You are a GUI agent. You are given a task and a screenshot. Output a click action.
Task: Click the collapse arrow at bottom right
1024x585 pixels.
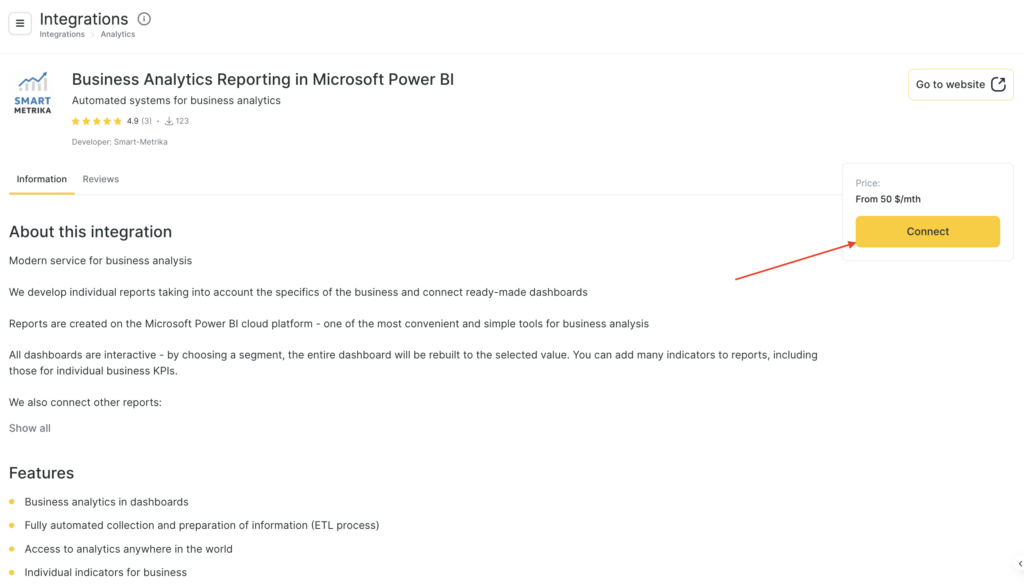(1019, 564)
